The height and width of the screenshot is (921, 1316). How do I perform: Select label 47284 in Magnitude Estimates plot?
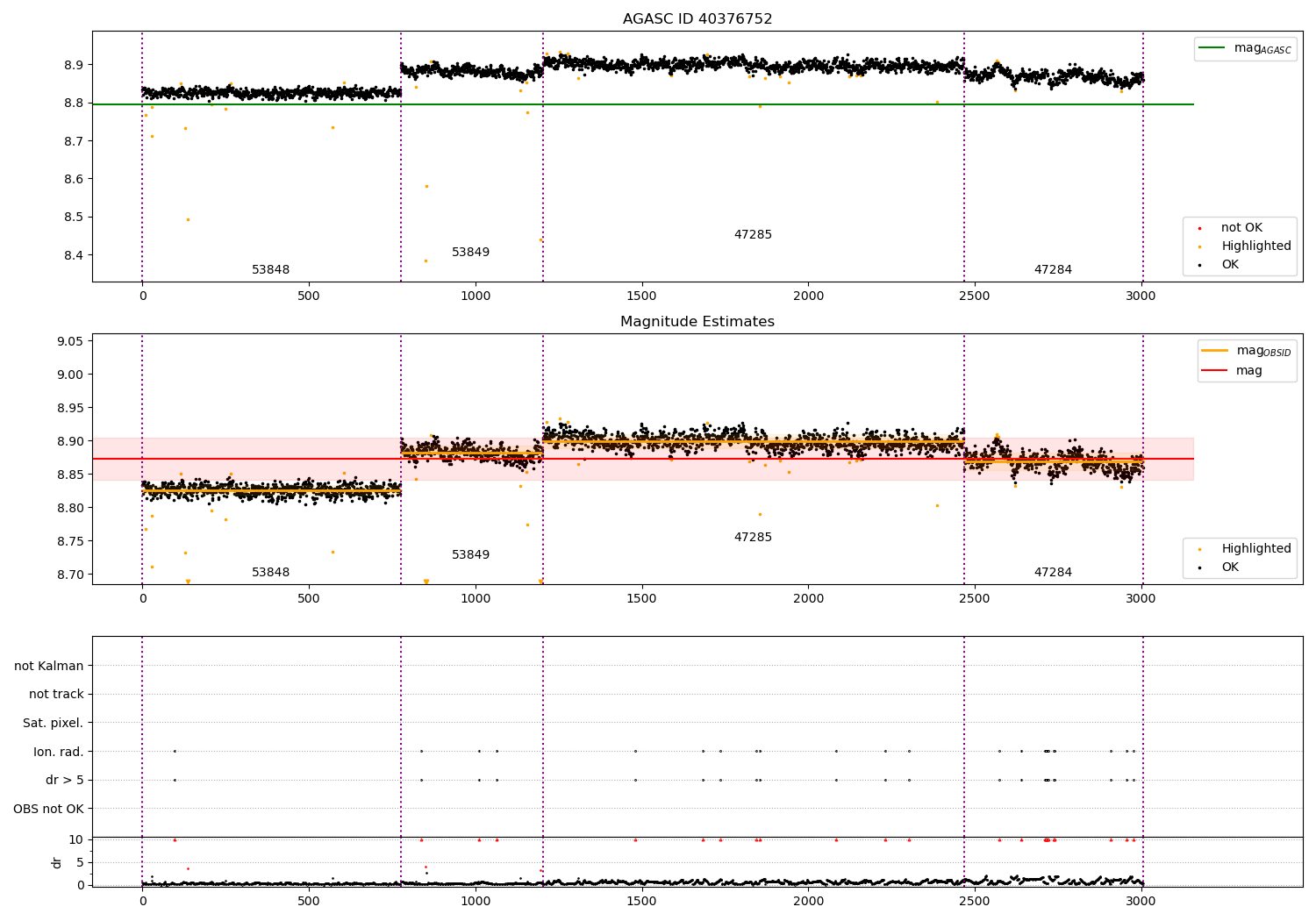1053,573
